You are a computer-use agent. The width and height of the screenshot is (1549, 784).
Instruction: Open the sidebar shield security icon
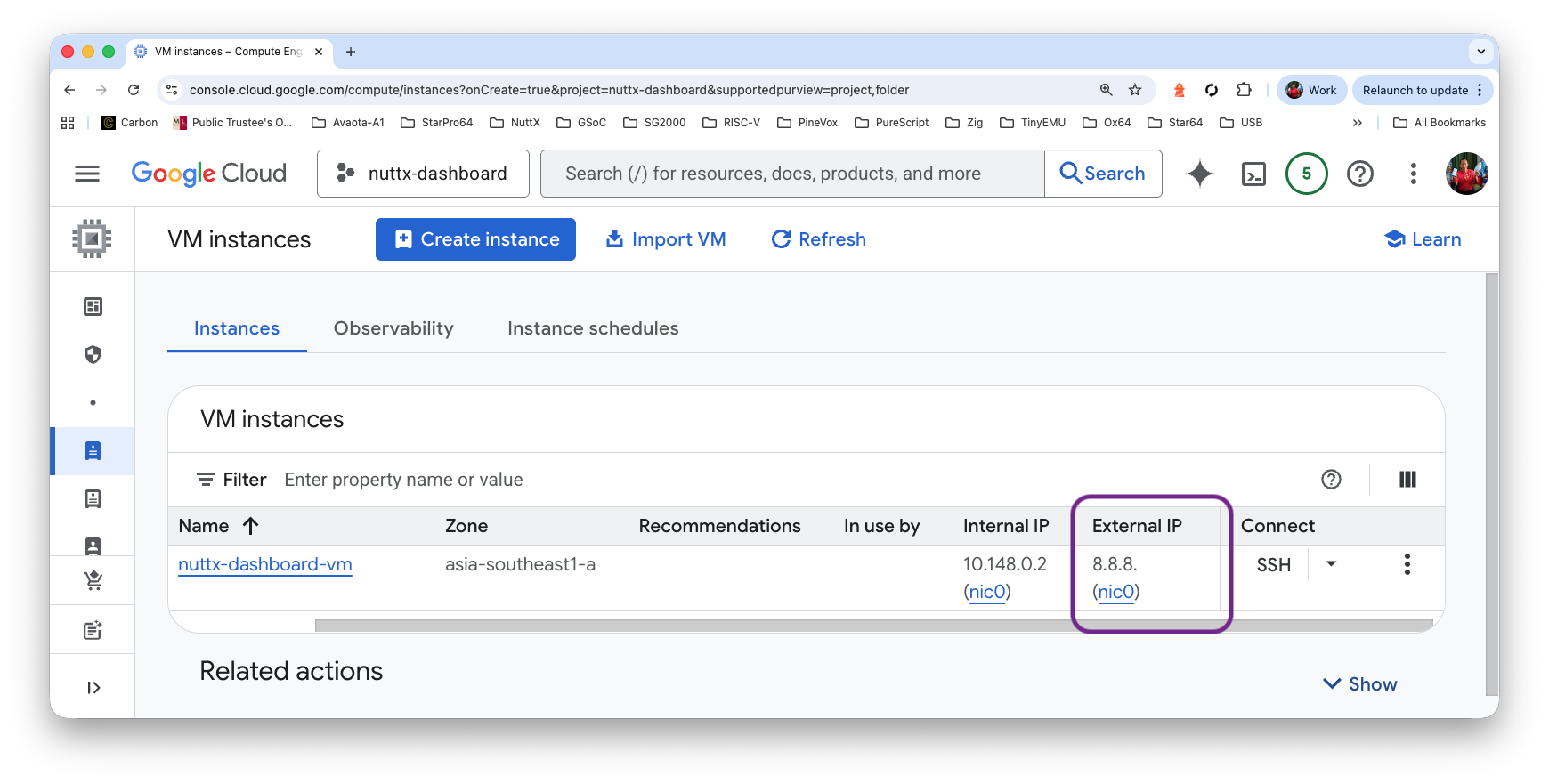pyautogui.click(x=93, y=355)
